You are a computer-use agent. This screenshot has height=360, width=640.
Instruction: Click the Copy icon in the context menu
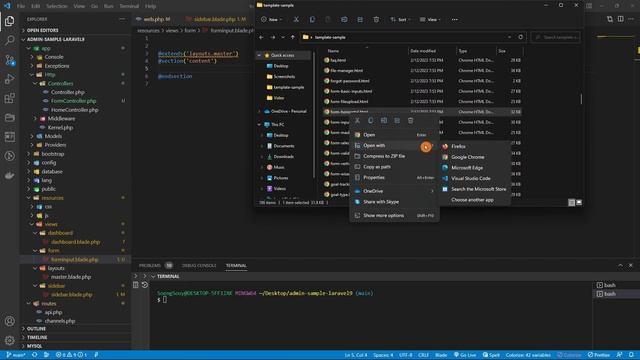371,121
